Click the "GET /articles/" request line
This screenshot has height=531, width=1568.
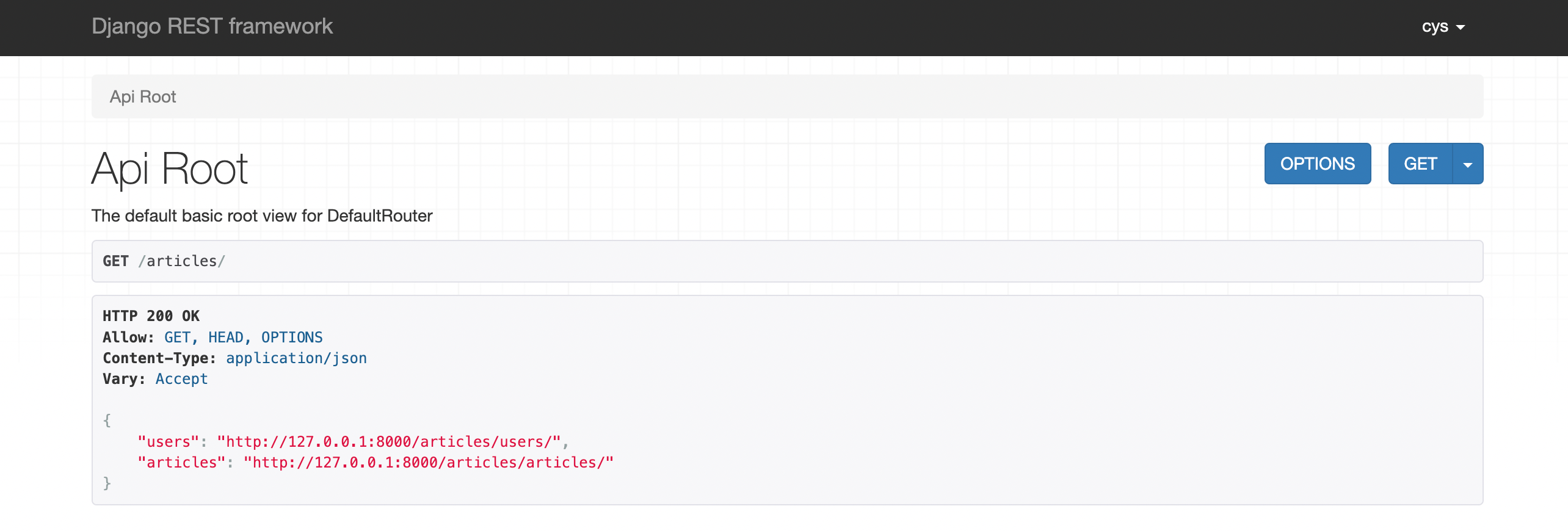164,261
